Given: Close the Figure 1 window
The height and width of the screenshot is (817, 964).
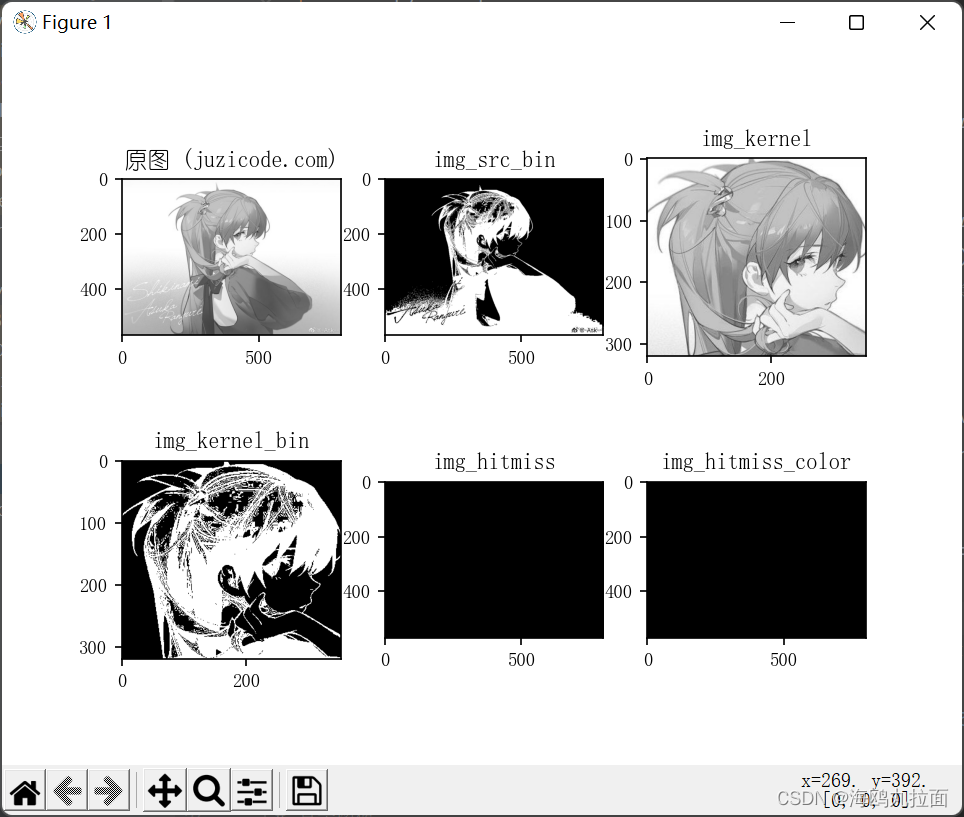Looking at the screenshot, I should click(927, 23).
